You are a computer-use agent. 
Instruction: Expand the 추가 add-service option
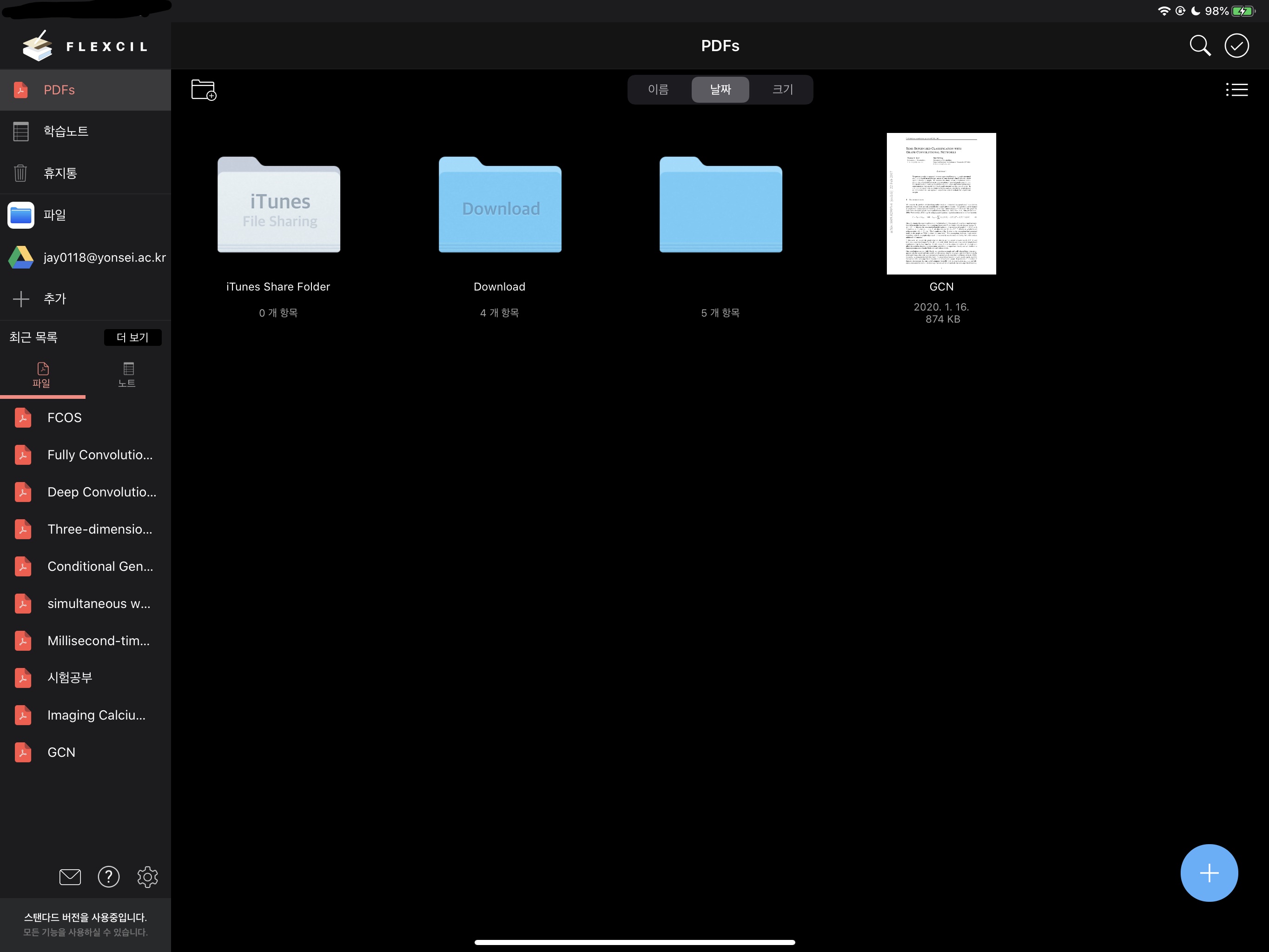(x=54, y=298)
